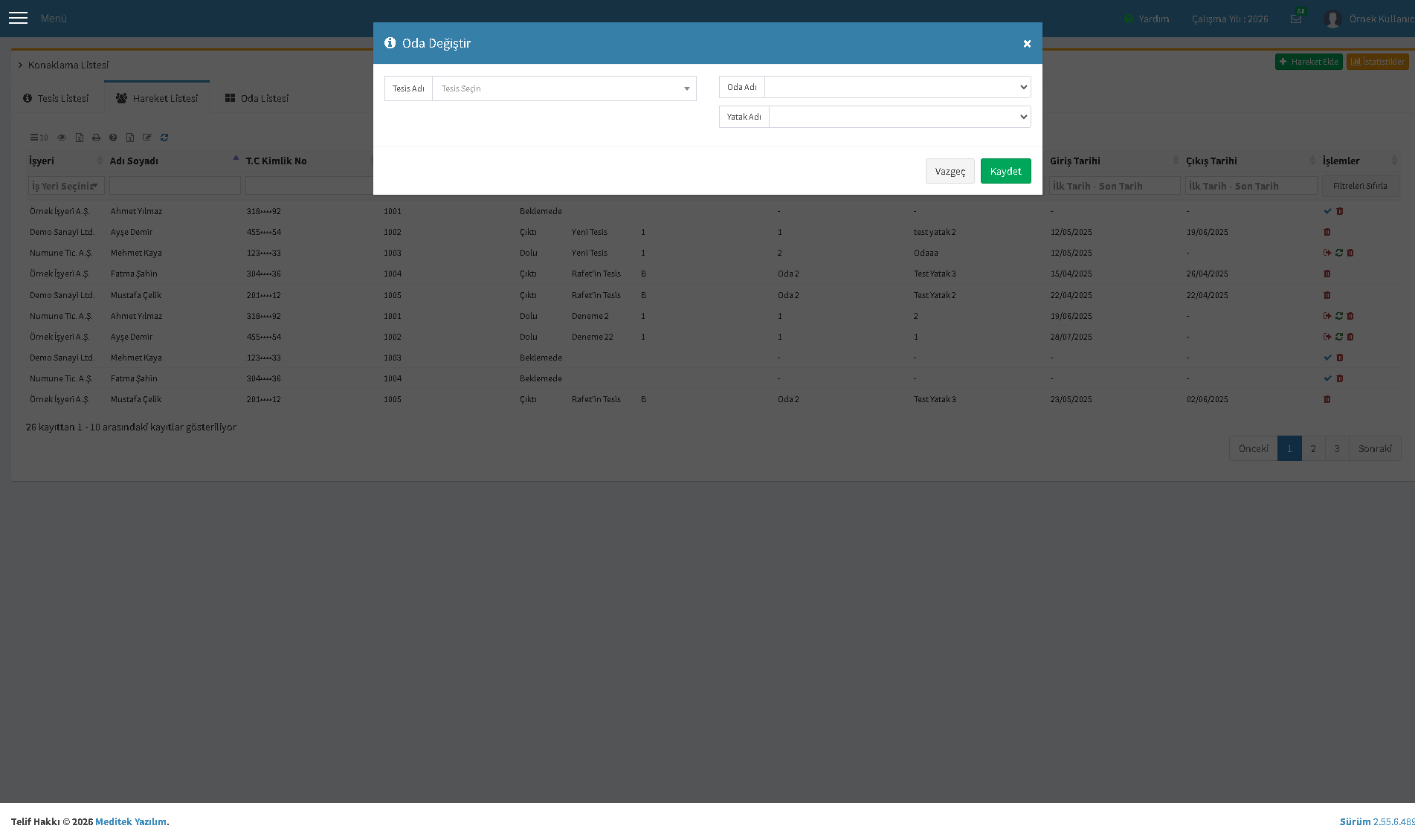The image size is (1415, 840).
Task: Open the hamburger menu icon
Action: (x=18, y=18)
